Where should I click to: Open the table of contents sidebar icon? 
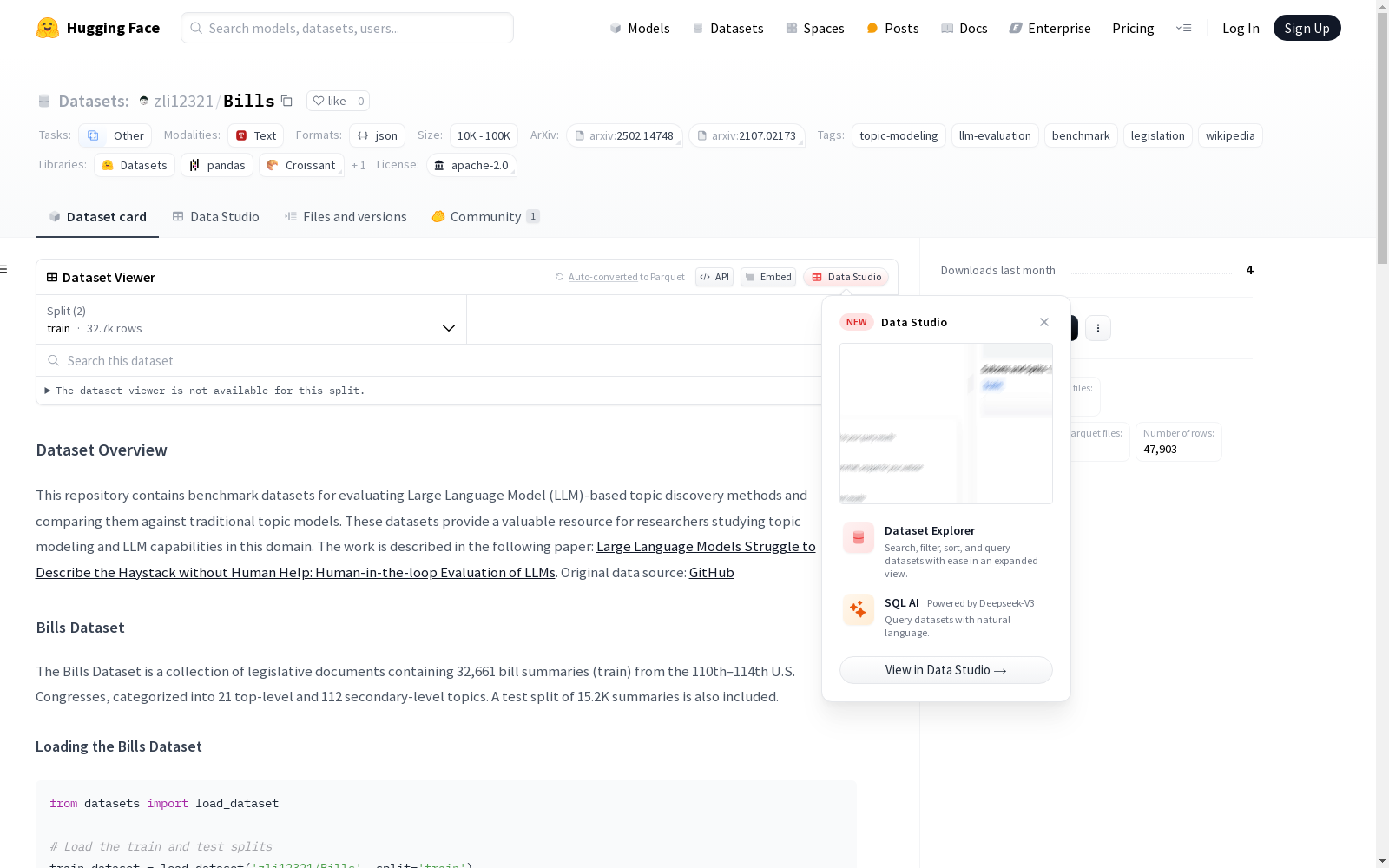tap(4, 269)
